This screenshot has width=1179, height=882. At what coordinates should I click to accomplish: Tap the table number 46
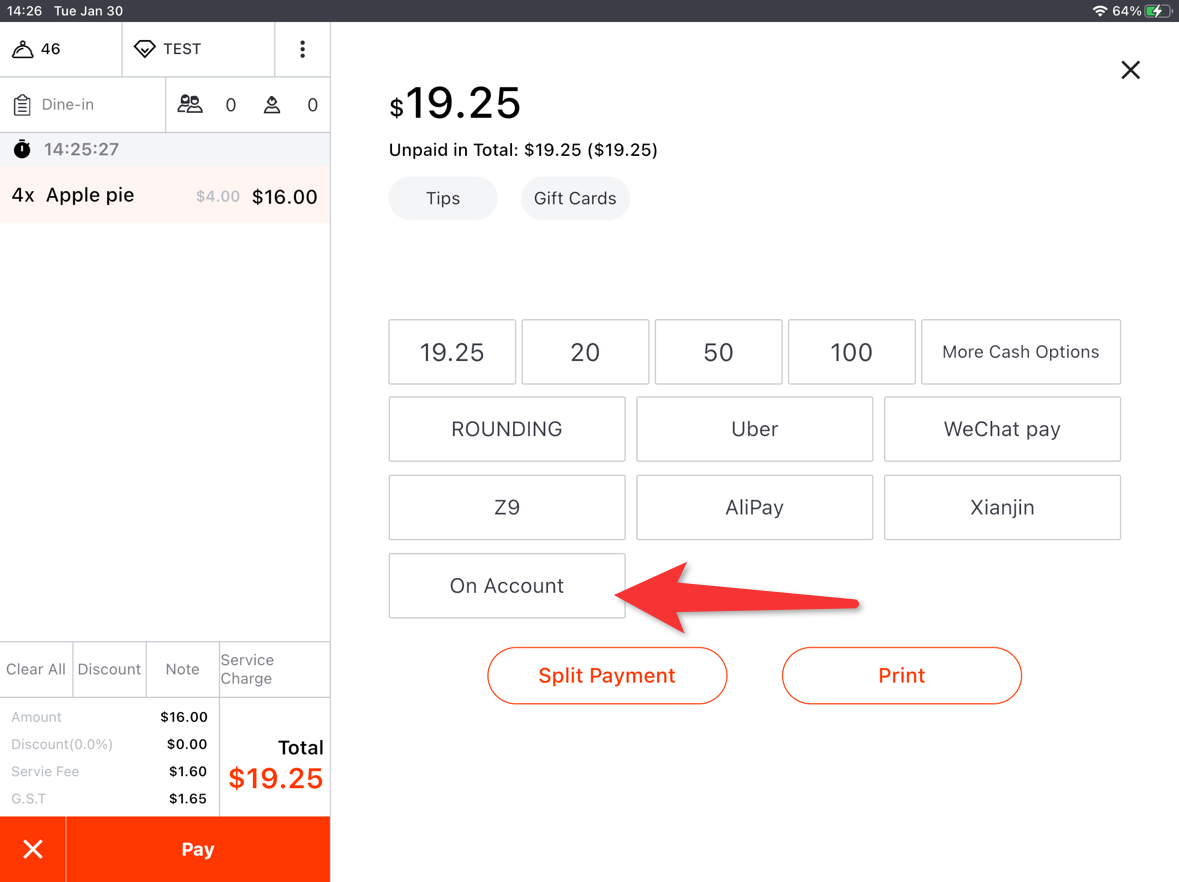(x=50, y=49)
